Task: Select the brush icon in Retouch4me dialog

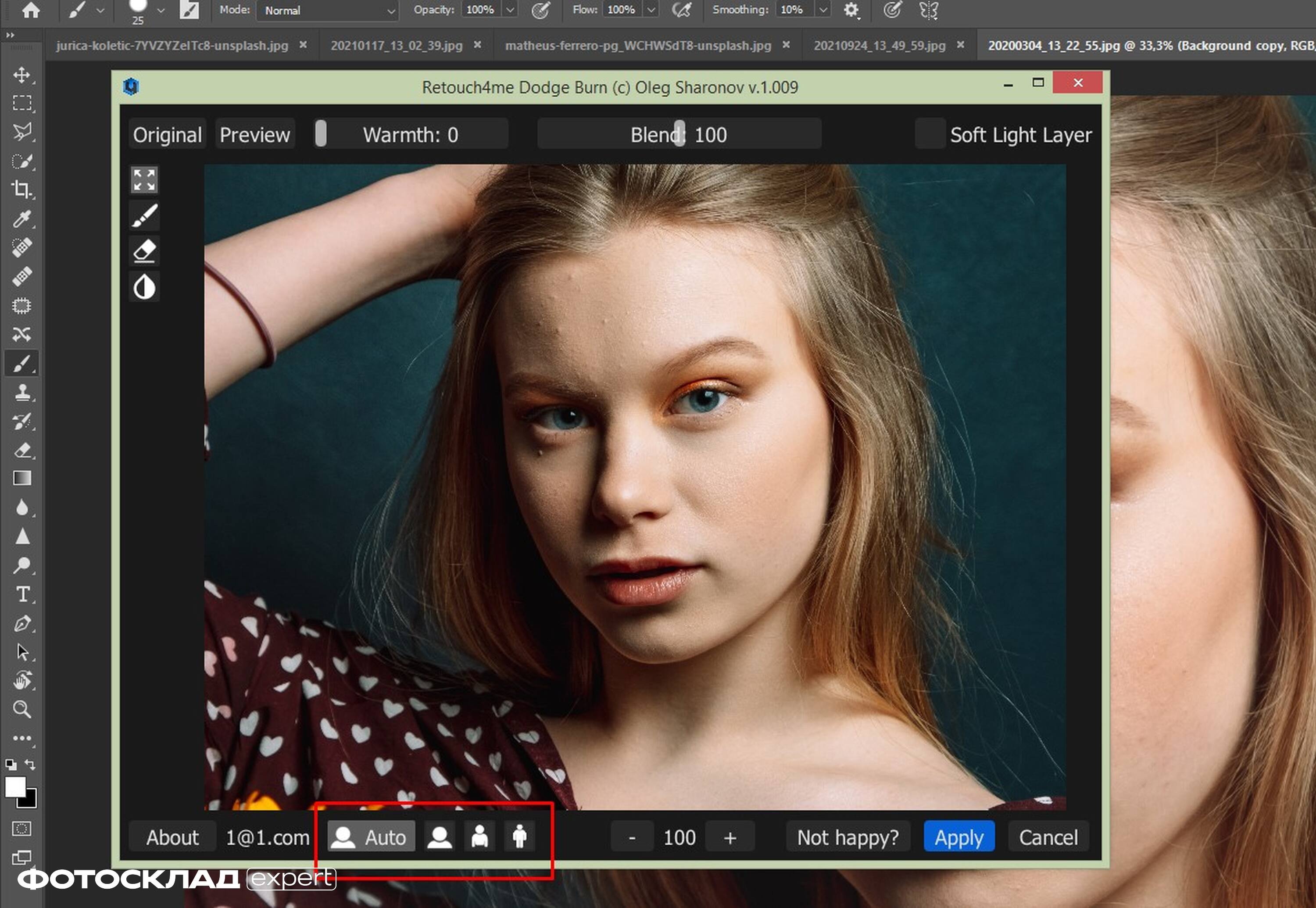Action: (144, 216)
